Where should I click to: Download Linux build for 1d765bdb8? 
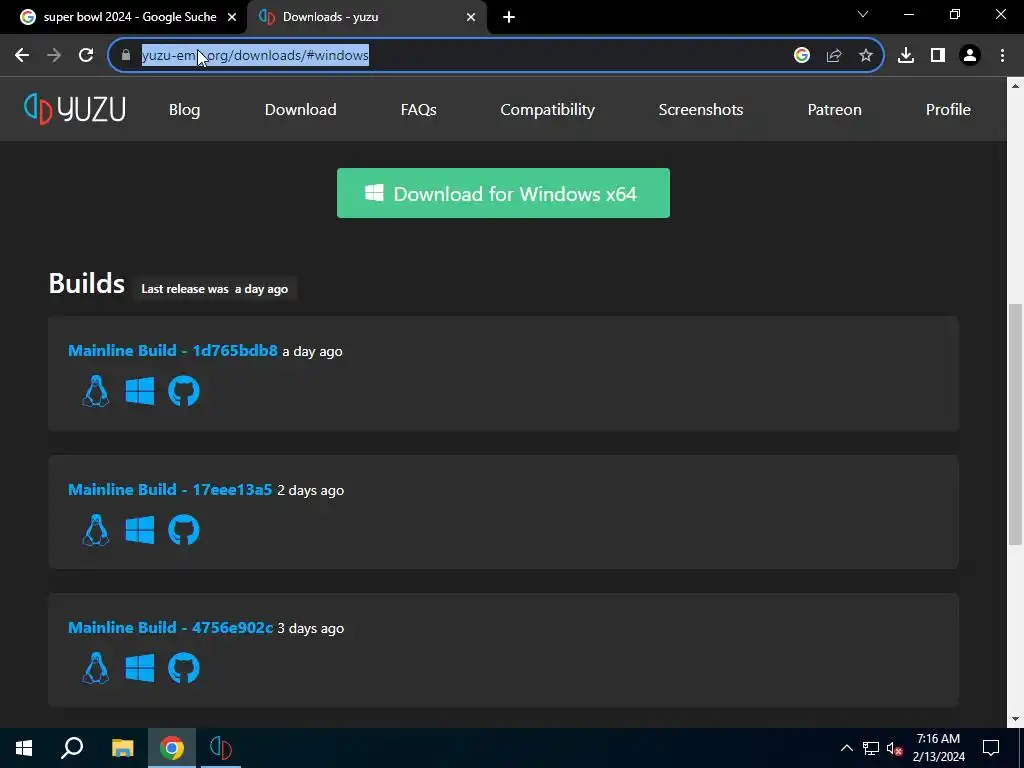(x=95, y=391)
